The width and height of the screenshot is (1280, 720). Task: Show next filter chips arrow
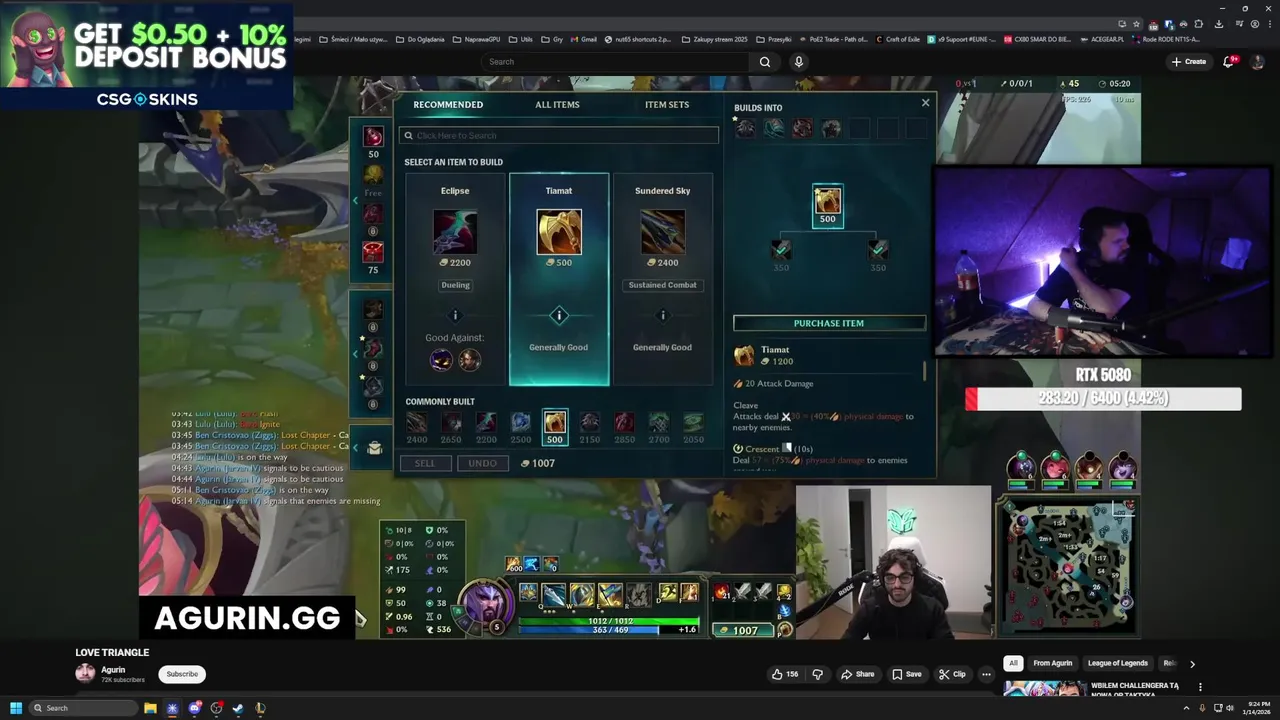1192,663
